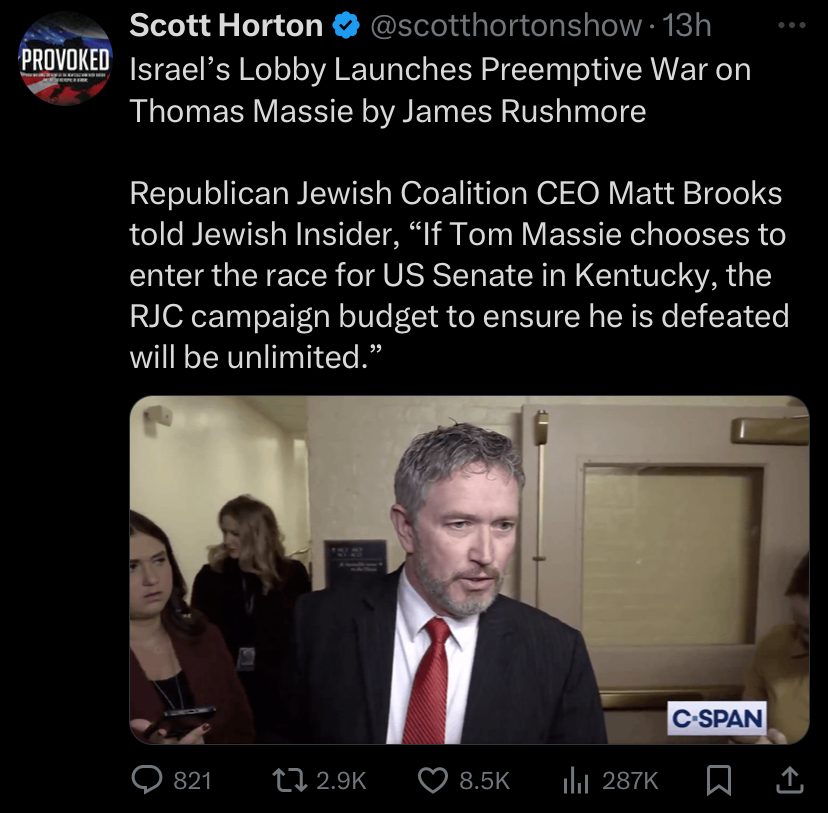The width and height of the screenshot is (828, 813).
Task: Click the repost arrows icon
Action: tap(289, 780)
